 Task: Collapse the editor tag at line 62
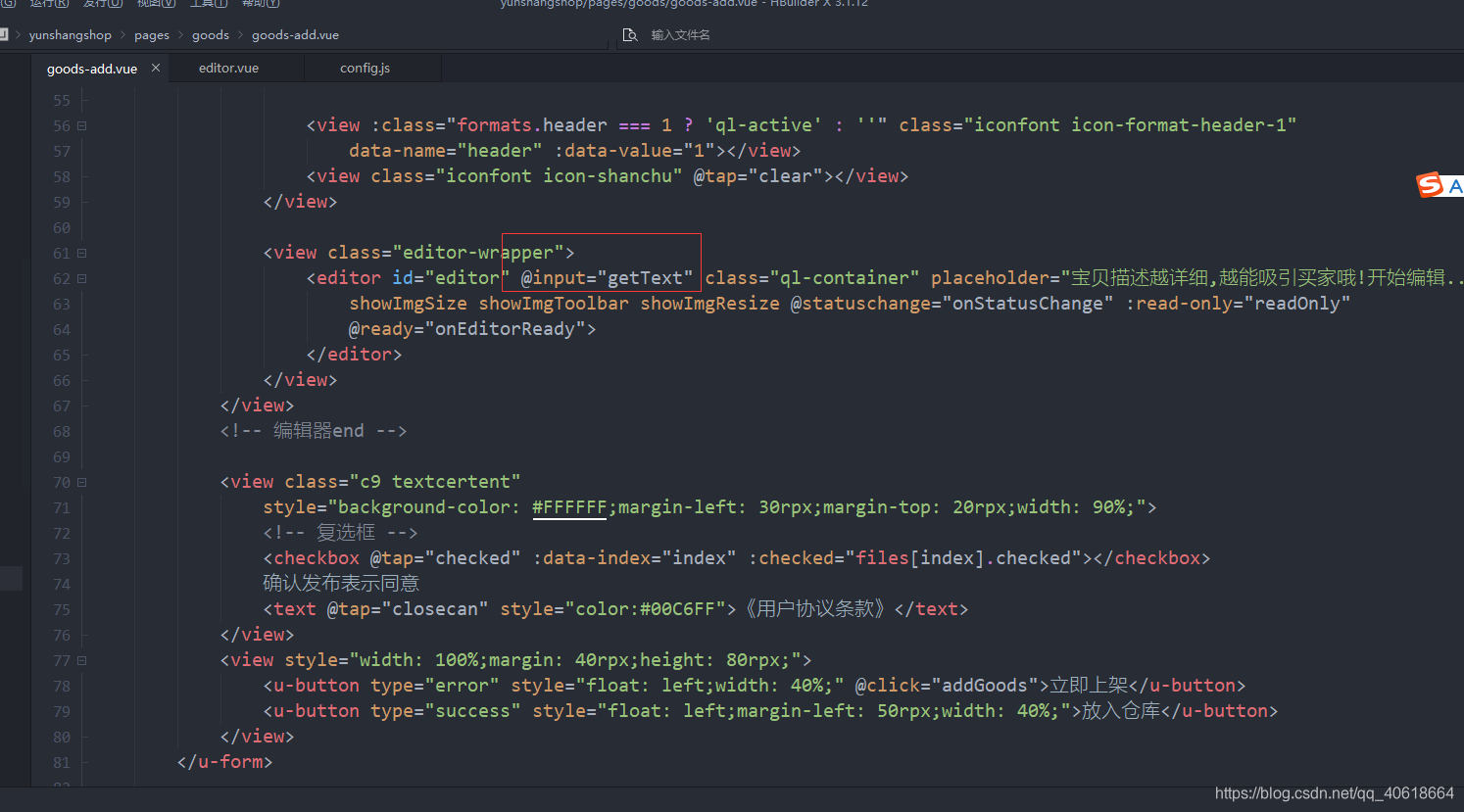pyautogui.click(x=82, y=278)
